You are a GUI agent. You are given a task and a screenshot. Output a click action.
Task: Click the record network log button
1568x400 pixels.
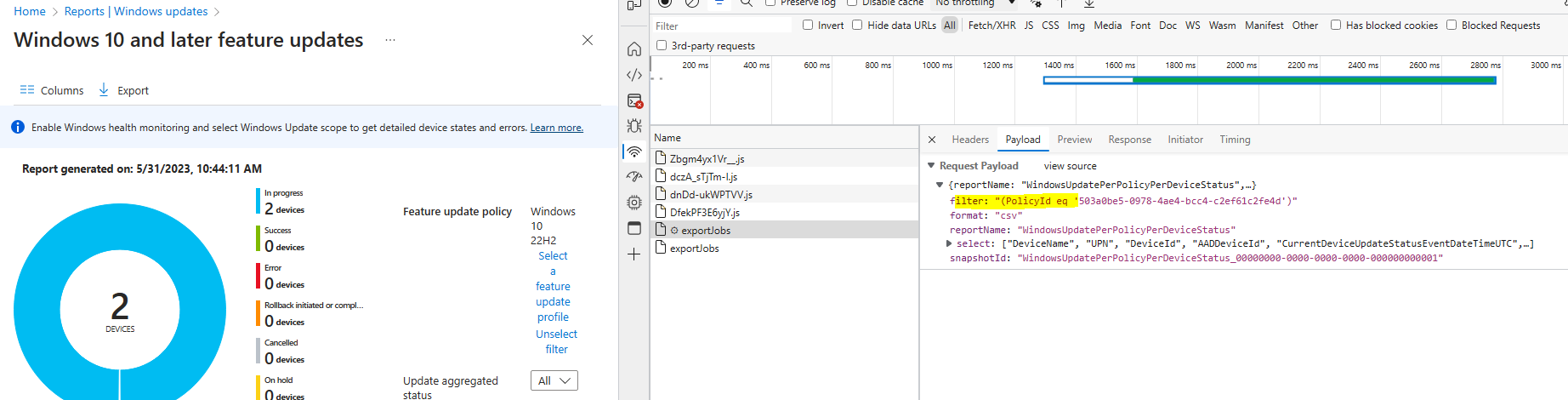click(665, 3)
